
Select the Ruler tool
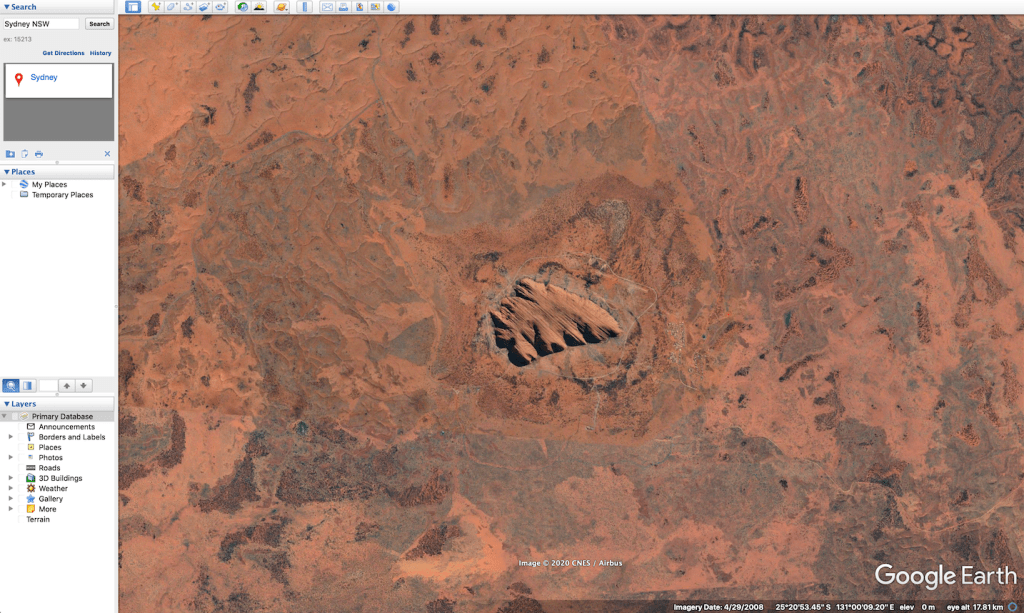pyautogui.click(x=304, y=7)
